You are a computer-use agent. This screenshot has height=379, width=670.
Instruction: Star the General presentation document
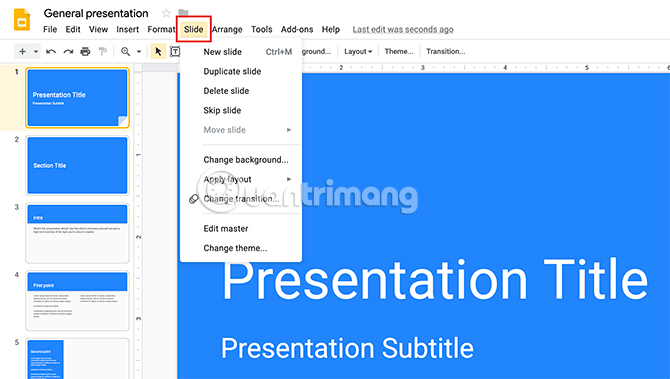[x=166, y=13]
